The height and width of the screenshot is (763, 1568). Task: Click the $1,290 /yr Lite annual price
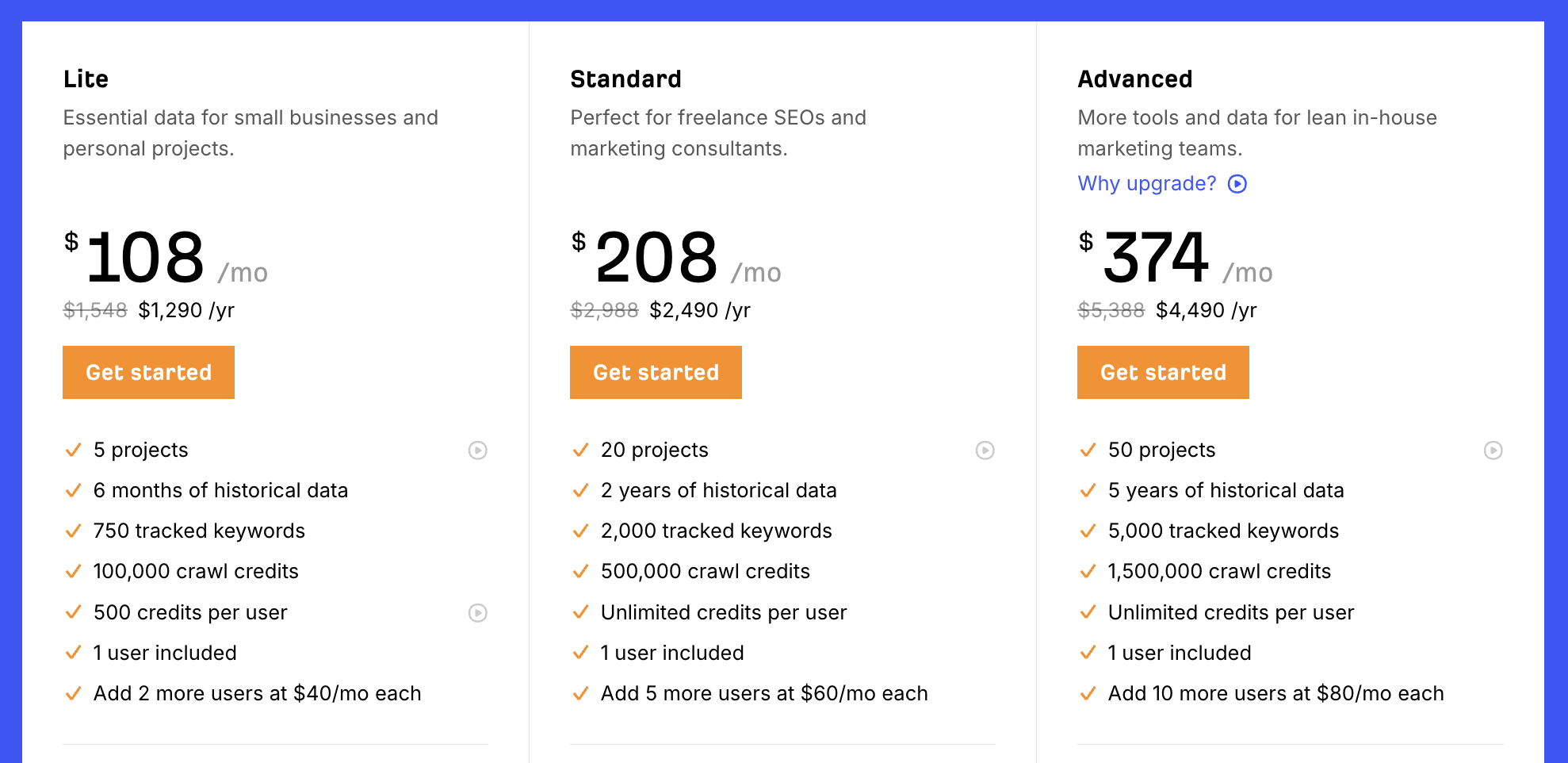click(186, 310)
